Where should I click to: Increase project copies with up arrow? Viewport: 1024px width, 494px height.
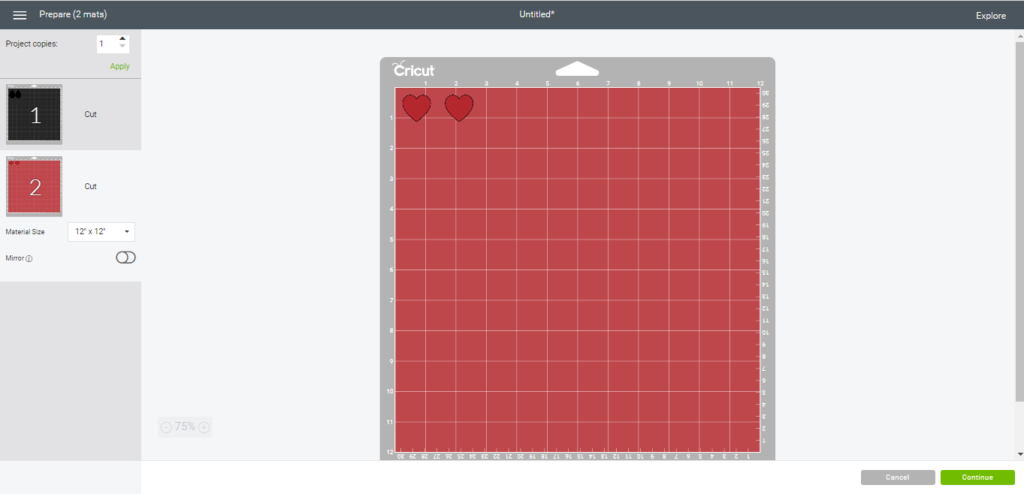pos(123,39)
